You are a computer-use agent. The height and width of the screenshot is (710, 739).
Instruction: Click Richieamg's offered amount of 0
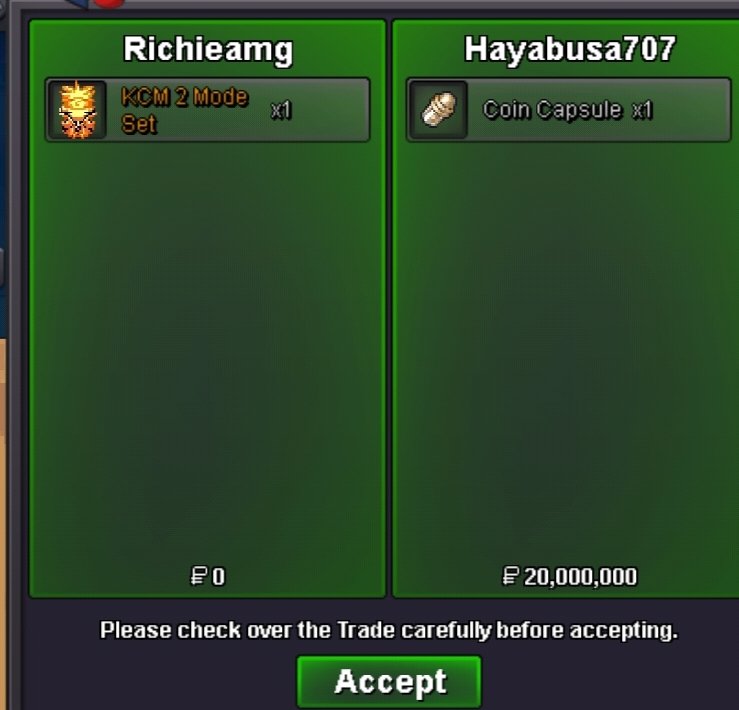218,576
